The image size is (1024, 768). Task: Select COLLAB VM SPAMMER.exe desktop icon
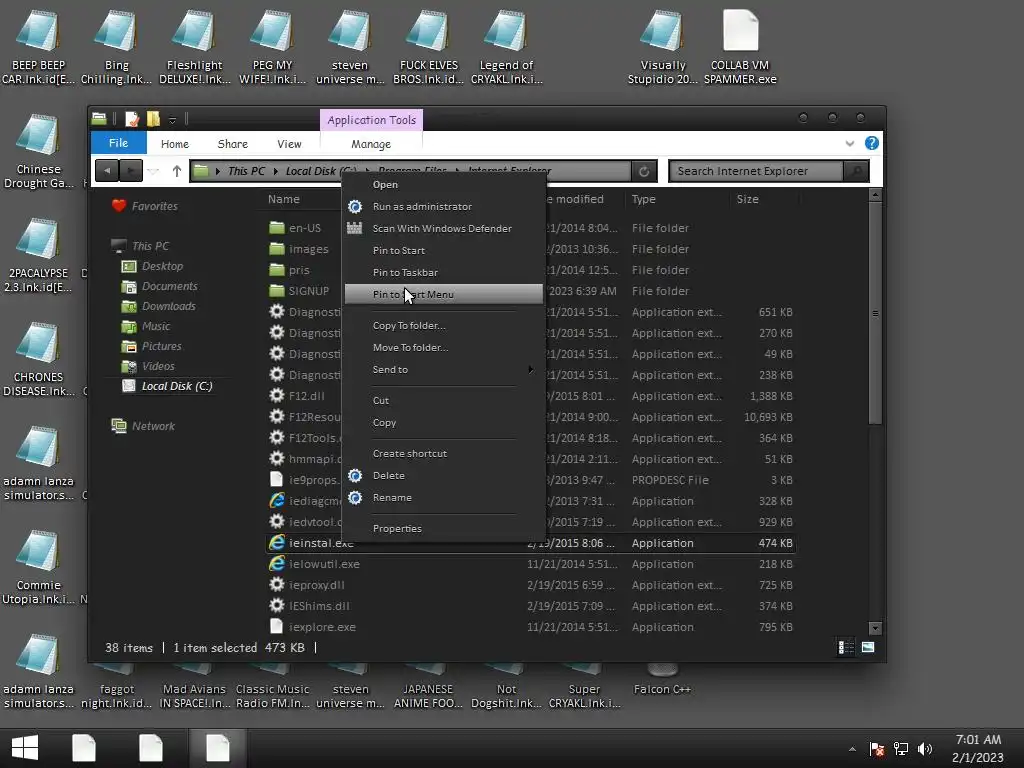(740, 47)
